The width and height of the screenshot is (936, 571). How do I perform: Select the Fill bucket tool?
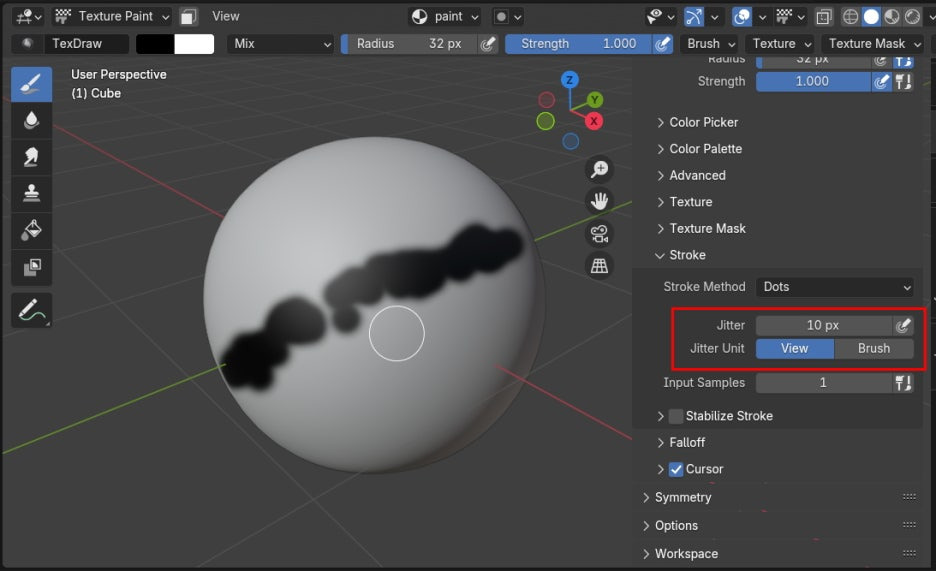tap(31, 230)
